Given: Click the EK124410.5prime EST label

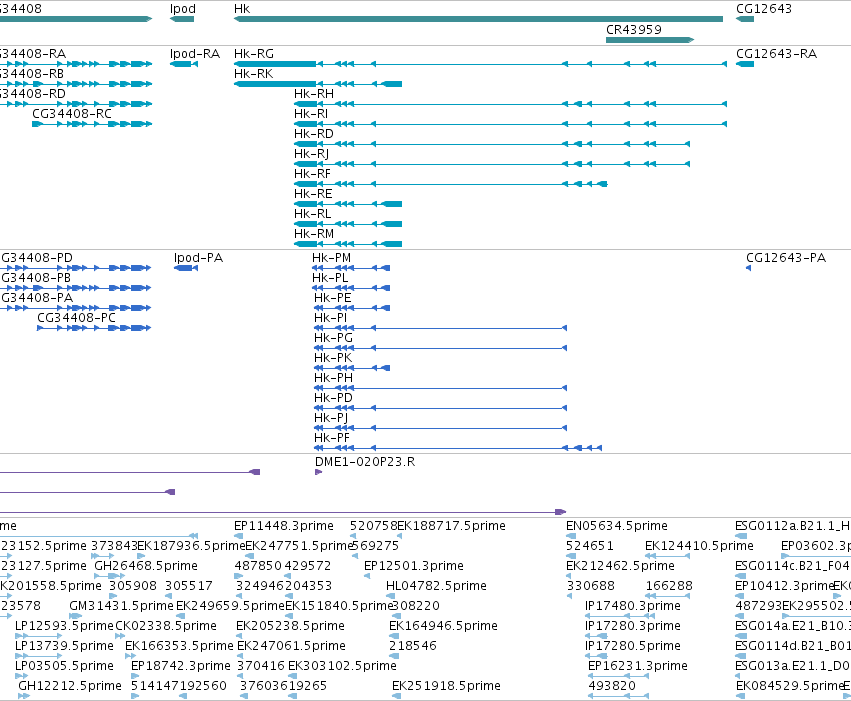Looking at the screenshot, I should point(700,546).
